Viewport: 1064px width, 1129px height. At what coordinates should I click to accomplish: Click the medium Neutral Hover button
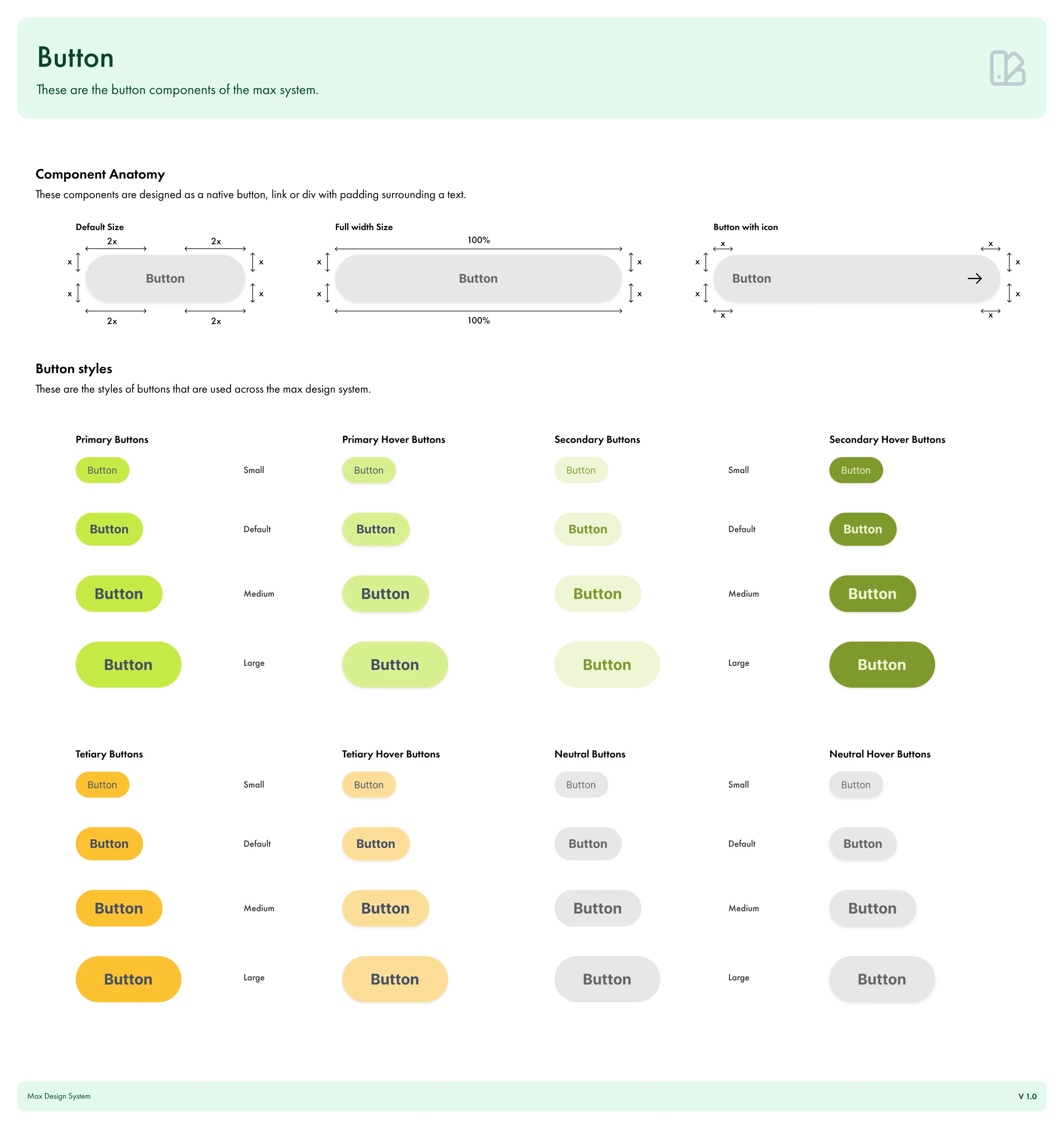click(872, 908)
